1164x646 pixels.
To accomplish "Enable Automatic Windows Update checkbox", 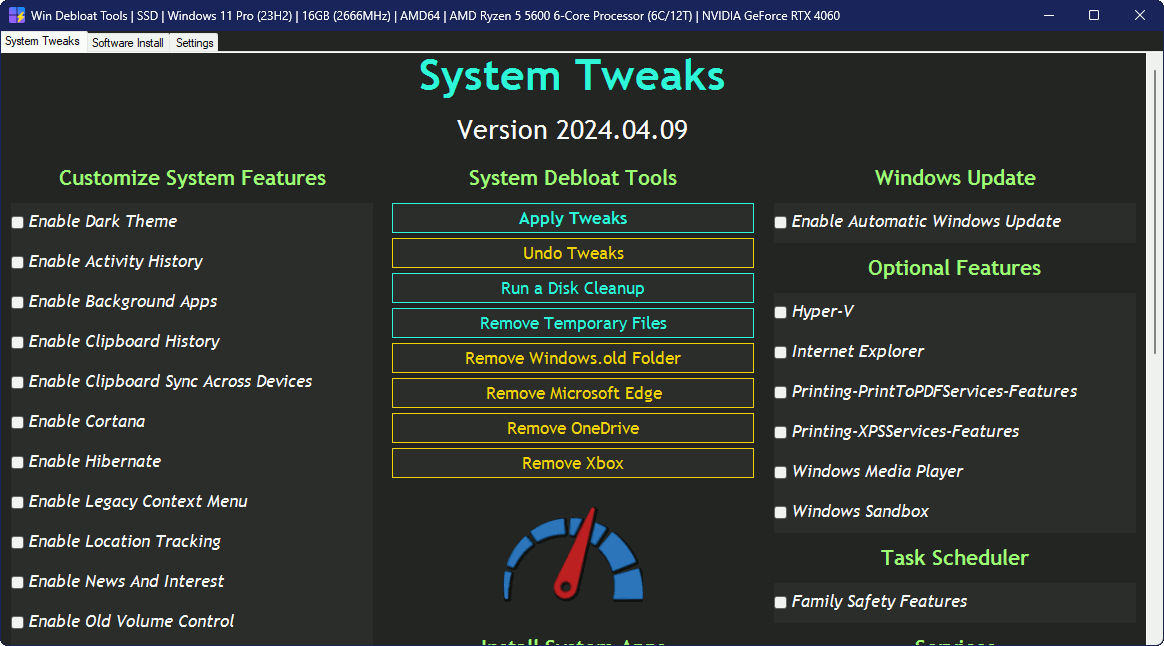I will click(781, 222).
